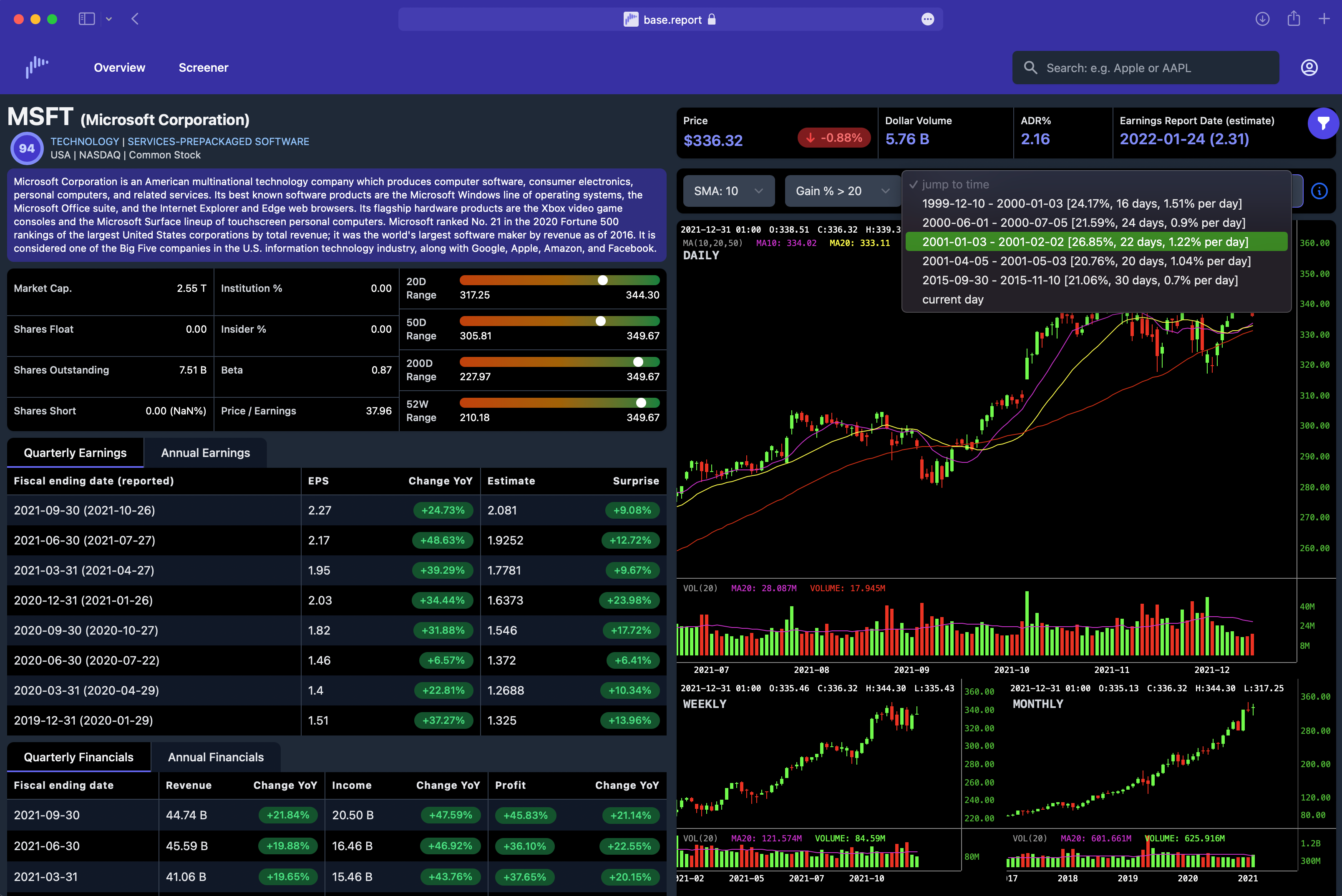1342x896 pixels.
Task: Select the 2001-04-05 to 2001-05-03 entry
Action: coord(1086,261)
